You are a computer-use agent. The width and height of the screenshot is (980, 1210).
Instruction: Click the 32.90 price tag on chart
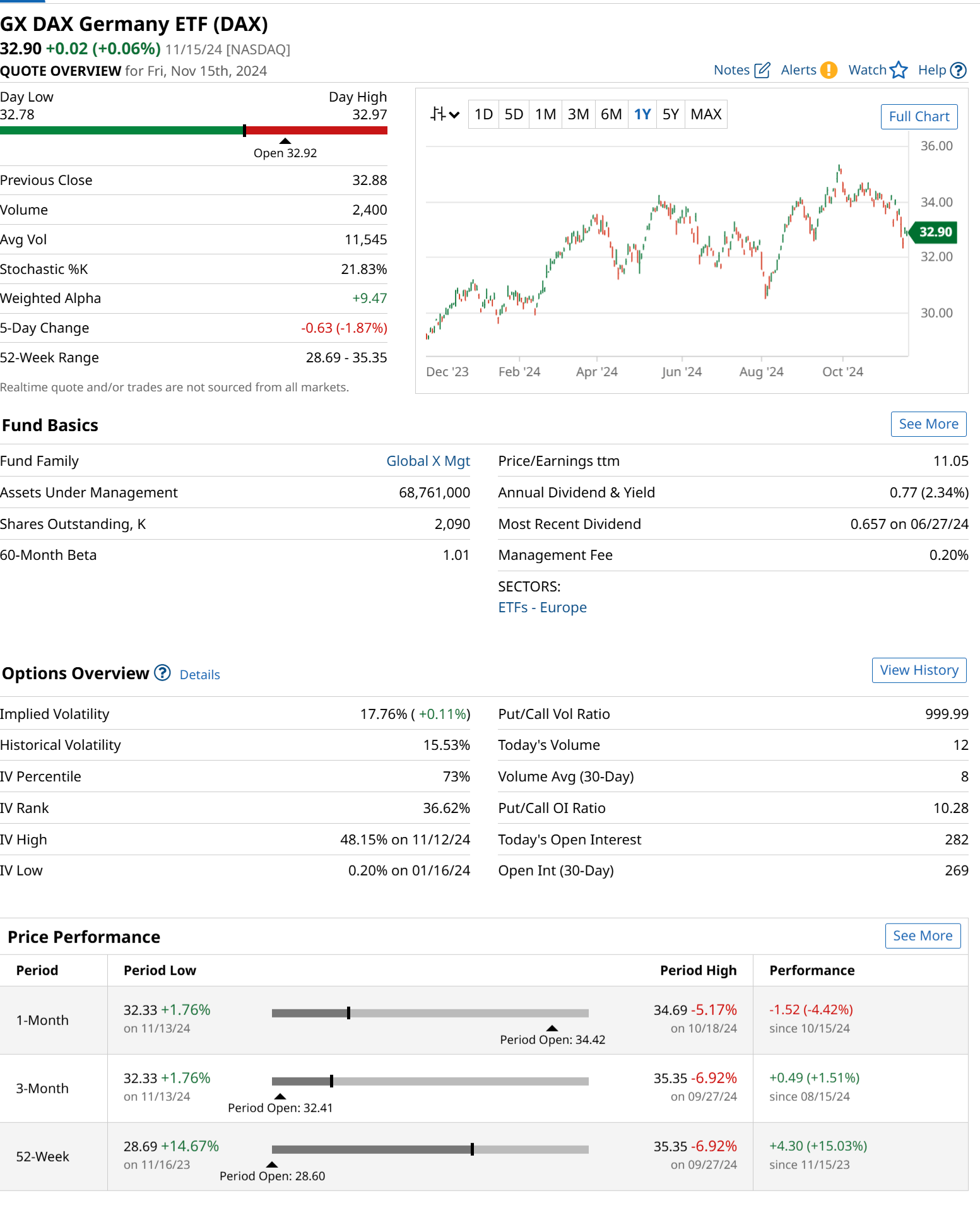click(x=934, y=232)
